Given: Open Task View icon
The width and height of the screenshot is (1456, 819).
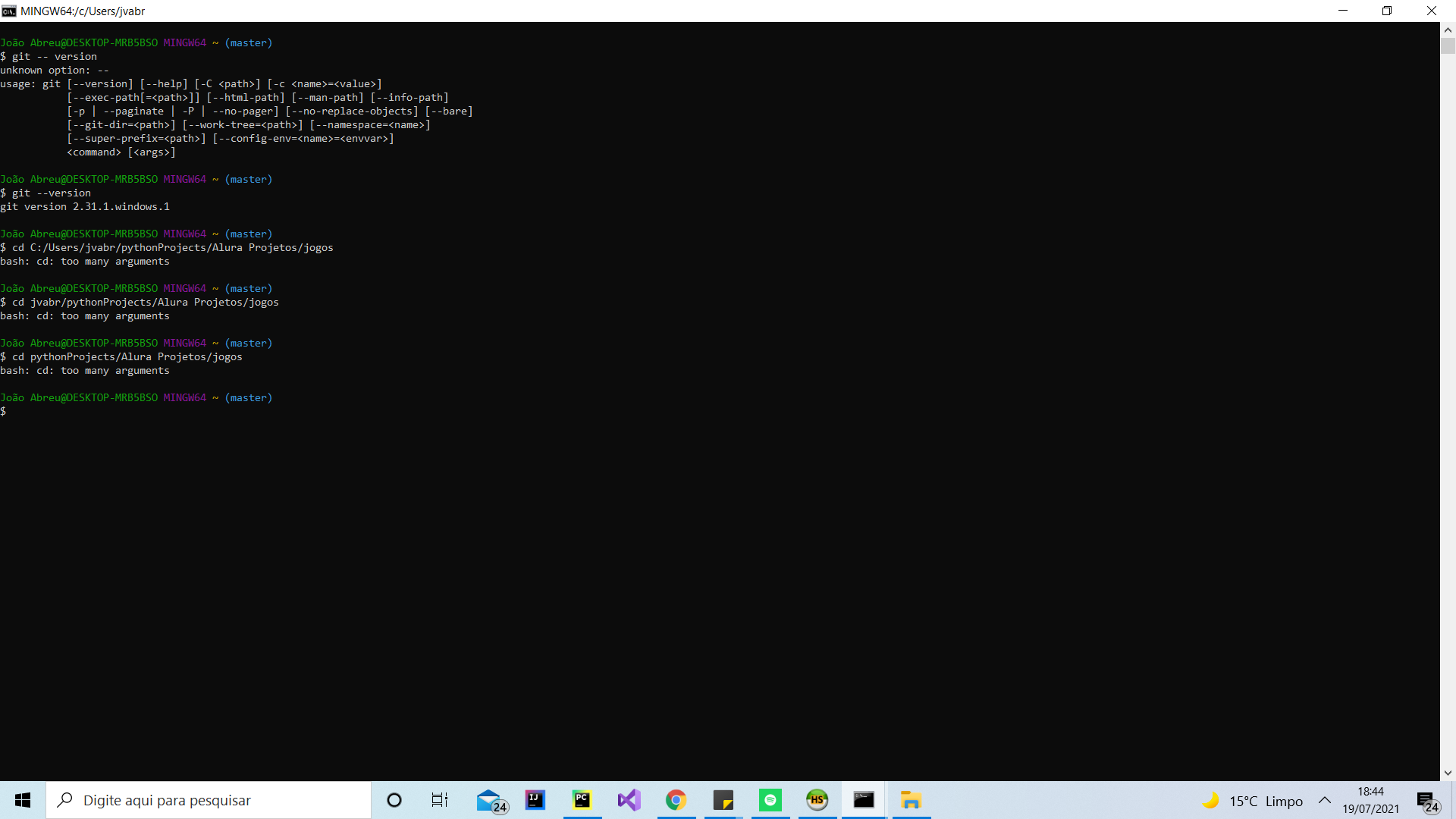Looking at the screenshot, I should tap(440, 800).
